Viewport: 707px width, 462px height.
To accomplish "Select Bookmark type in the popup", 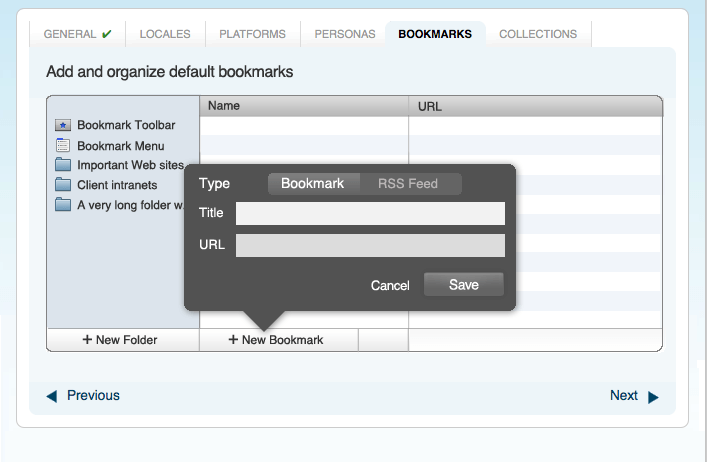I will pos(312,184).
